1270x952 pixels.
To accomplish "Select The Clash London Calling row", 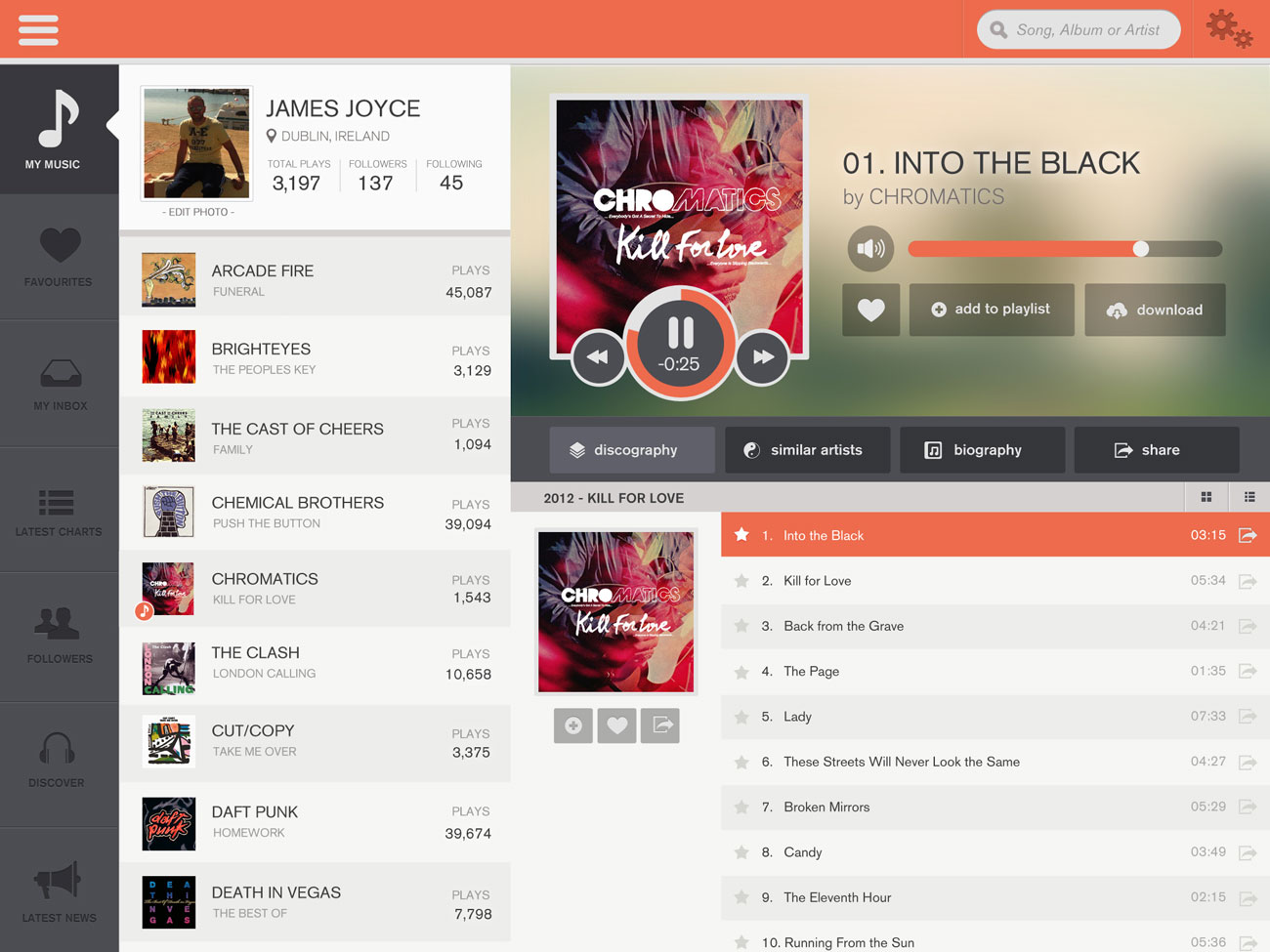I will (315, 666).
